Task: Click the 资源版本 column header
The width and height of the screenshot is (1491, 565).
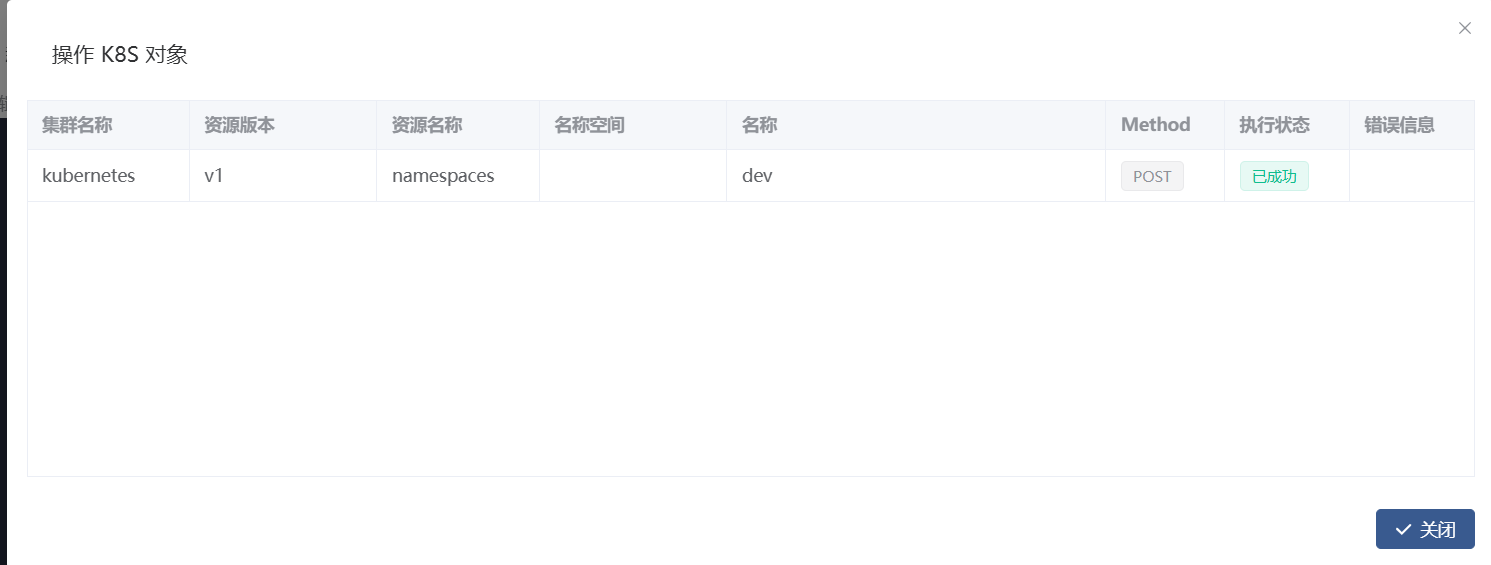Action: [x=283, y=125]
